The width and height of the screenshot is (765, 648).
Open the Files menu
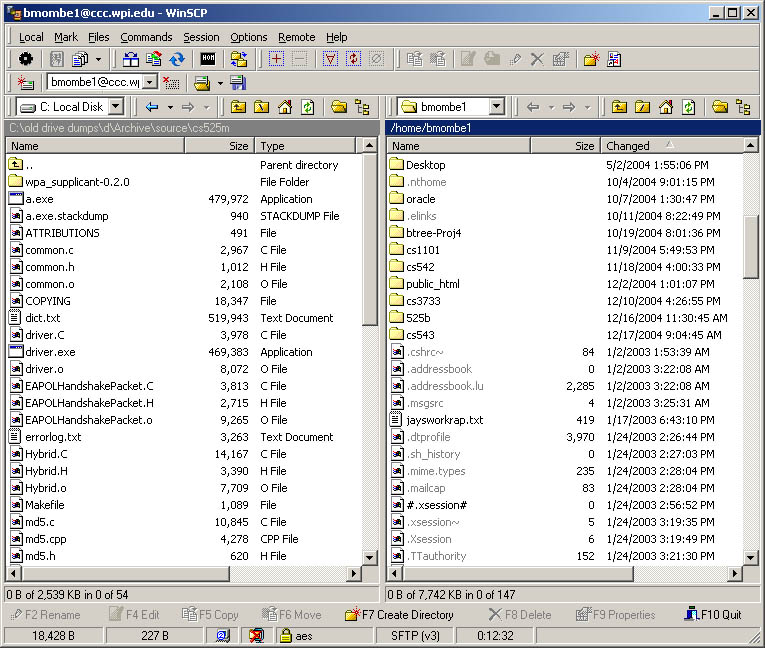pyautogui.click(x=99, y=37)
